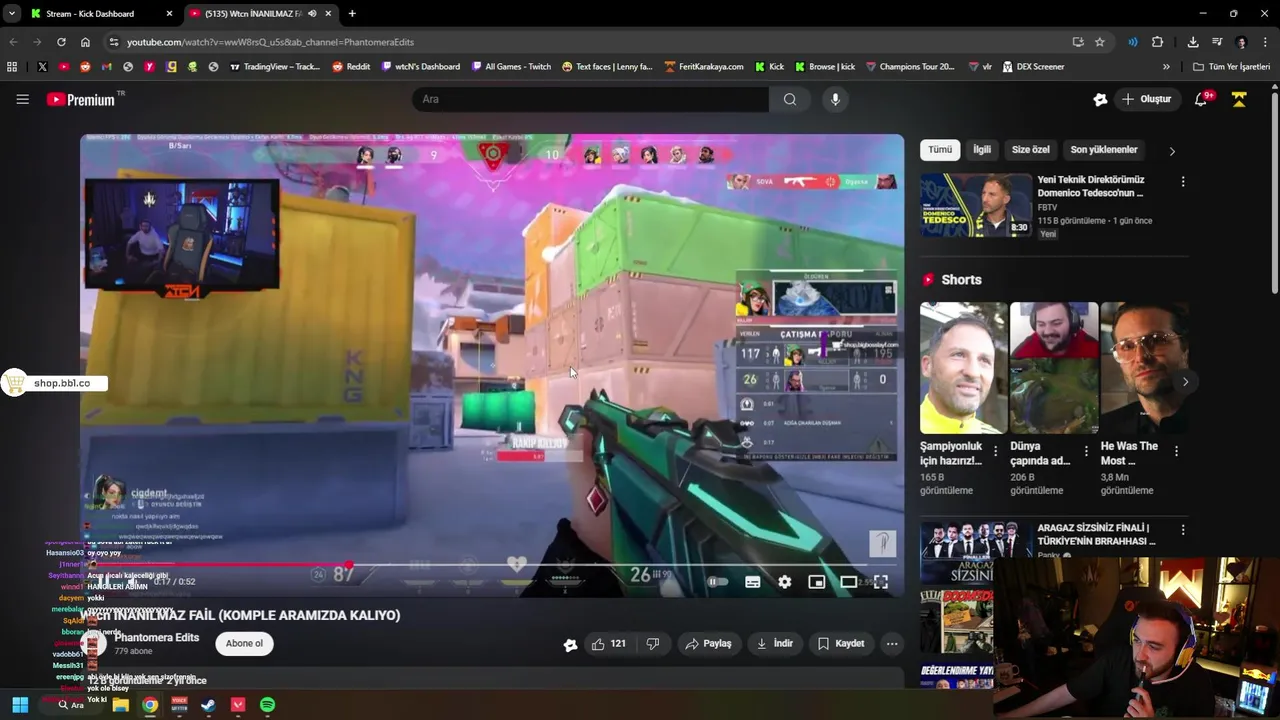Open a new Chrome tab
Viewport: 1280px width, 720px height.
coord(352,14)
